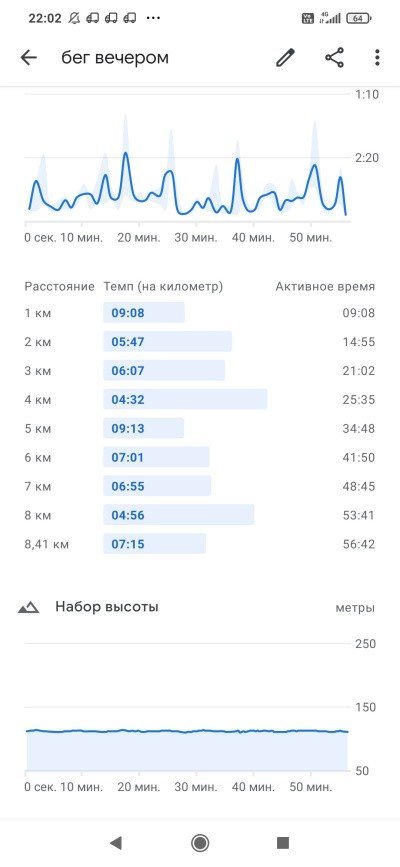Viewport: 400px width, 867px height.
Task: Open the three-dot overflow menu
Action: coord(377,58)
